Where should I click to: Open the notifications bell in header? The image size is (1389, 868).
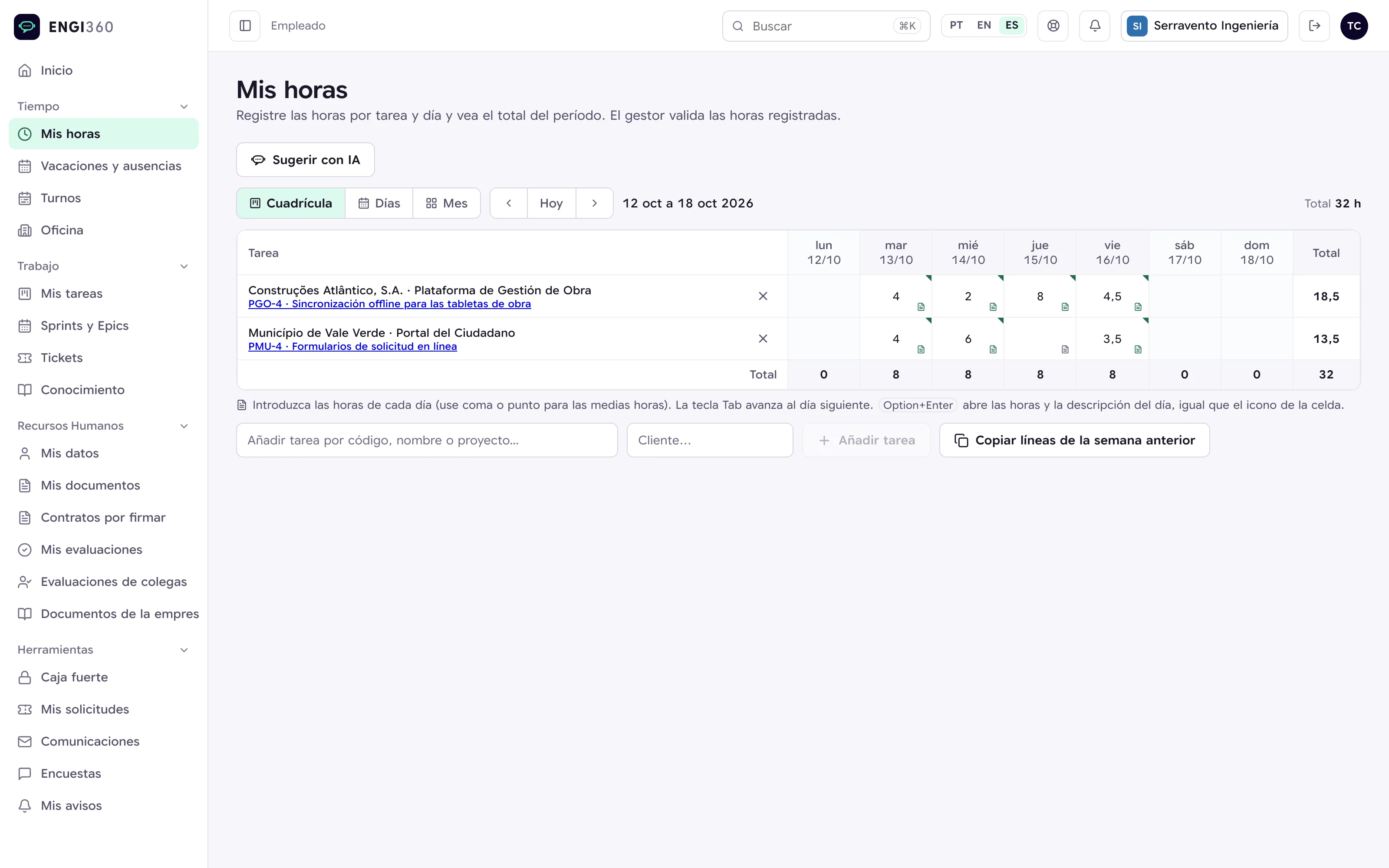pyautogui.click(x=1095, y=26)
